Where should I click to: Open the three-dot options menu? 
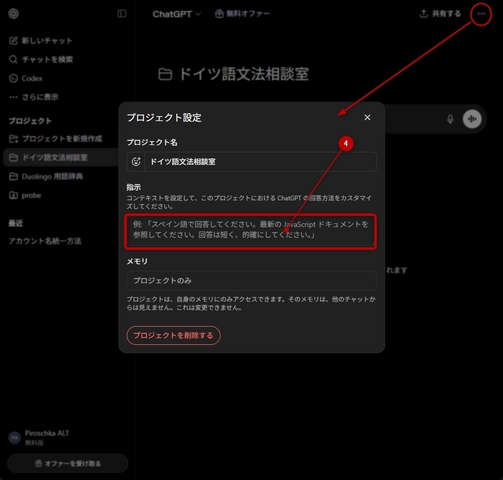[x=481, y=14]
